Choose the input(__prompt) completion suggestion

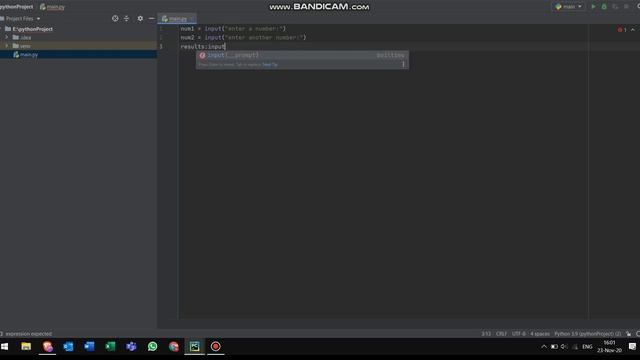pyautogui.click(x=302, y=55)
